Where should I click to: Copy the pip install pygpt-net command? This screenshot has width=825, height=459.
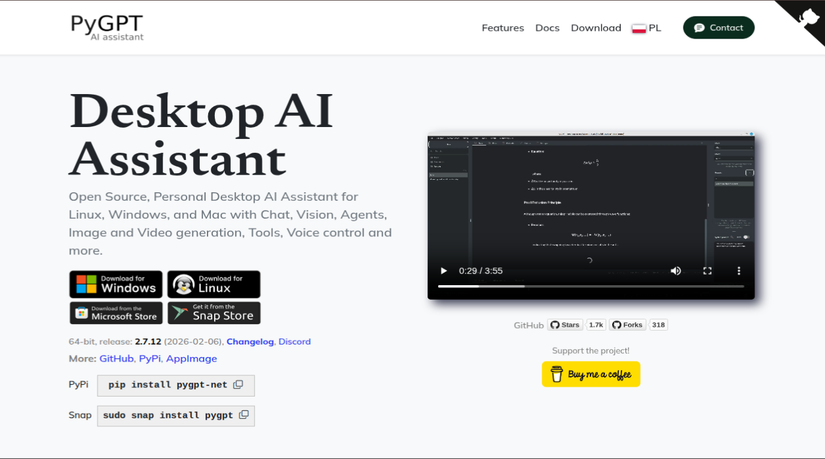click(238, 385)
